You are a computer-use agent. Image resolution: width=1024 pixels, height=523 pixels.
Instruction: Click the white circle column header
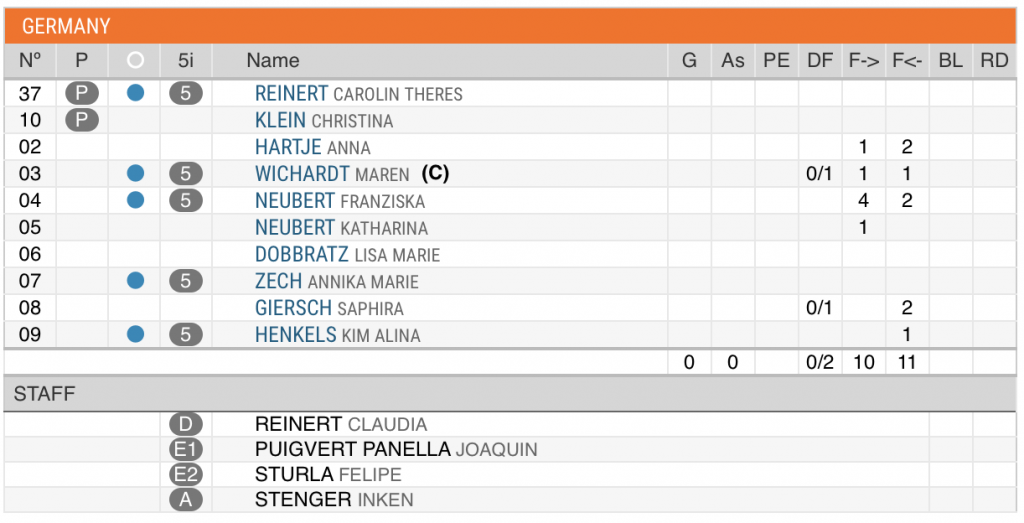[x=135, y=61]
